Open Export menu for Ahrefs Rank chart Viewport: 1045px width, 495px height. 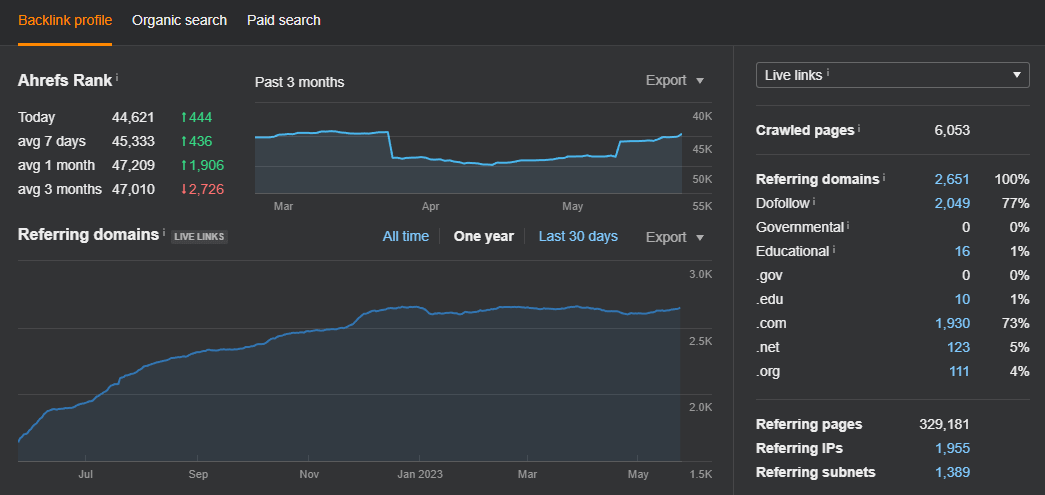pos(674,81)
